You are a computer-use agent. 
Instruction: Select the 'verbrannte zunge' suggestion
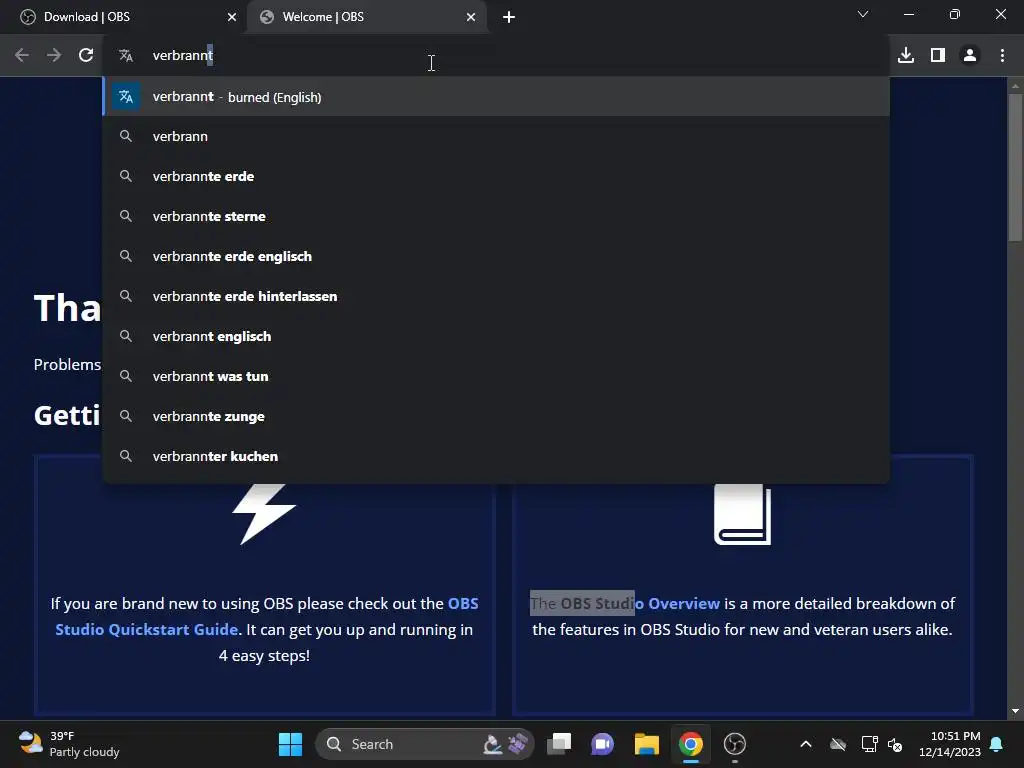[496, 416]
